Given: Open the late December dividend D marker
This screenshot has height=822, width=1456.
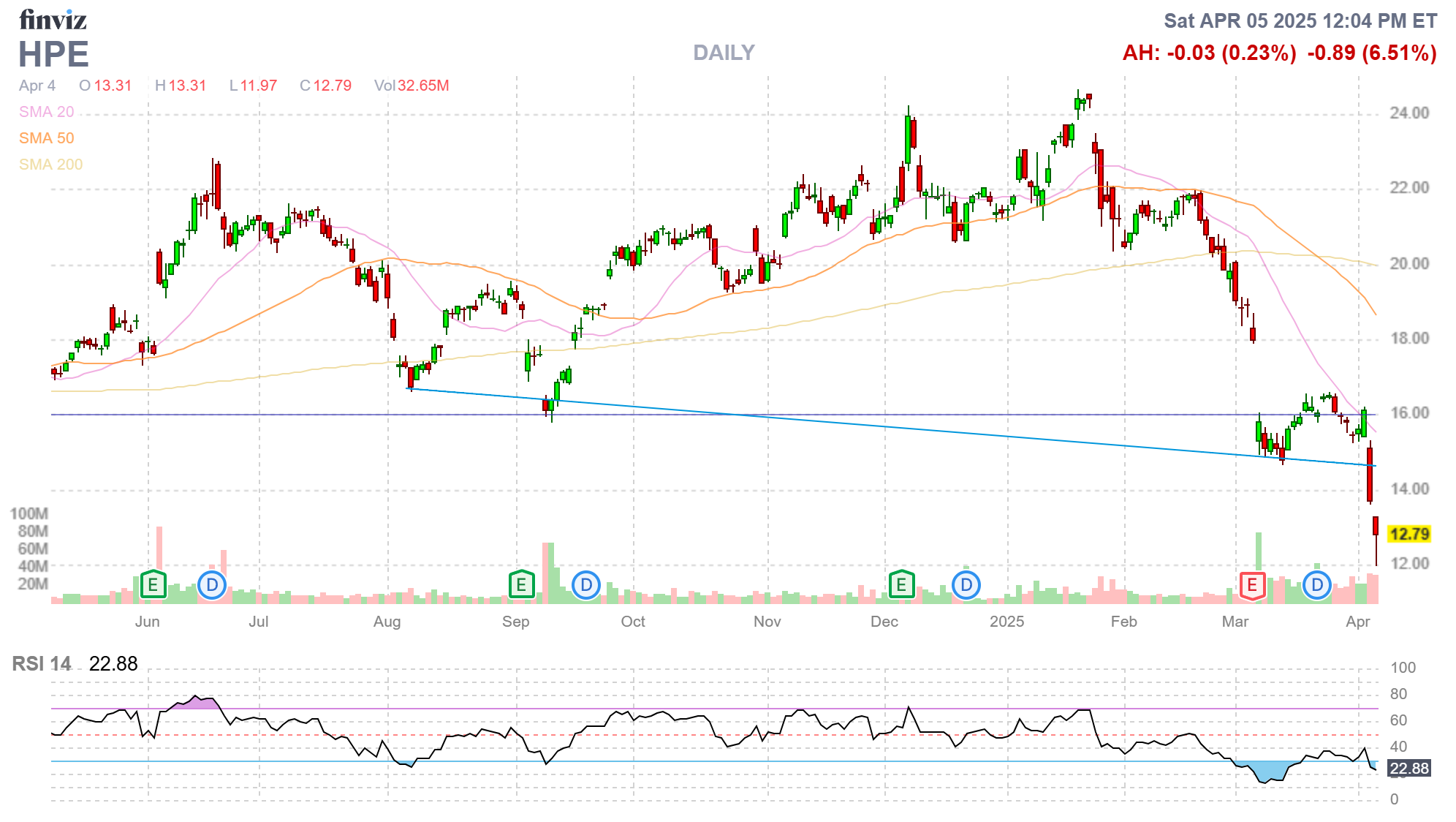Looking at the screenshot, I should point(966,585).
